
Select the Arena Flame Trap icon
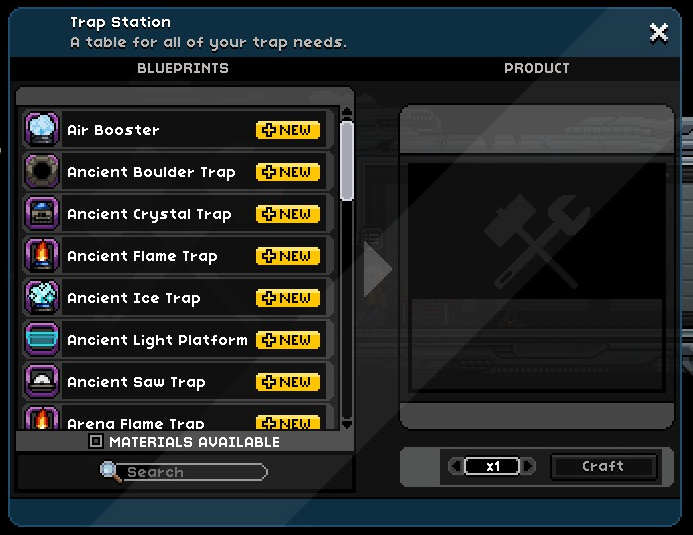click(42, 418)
